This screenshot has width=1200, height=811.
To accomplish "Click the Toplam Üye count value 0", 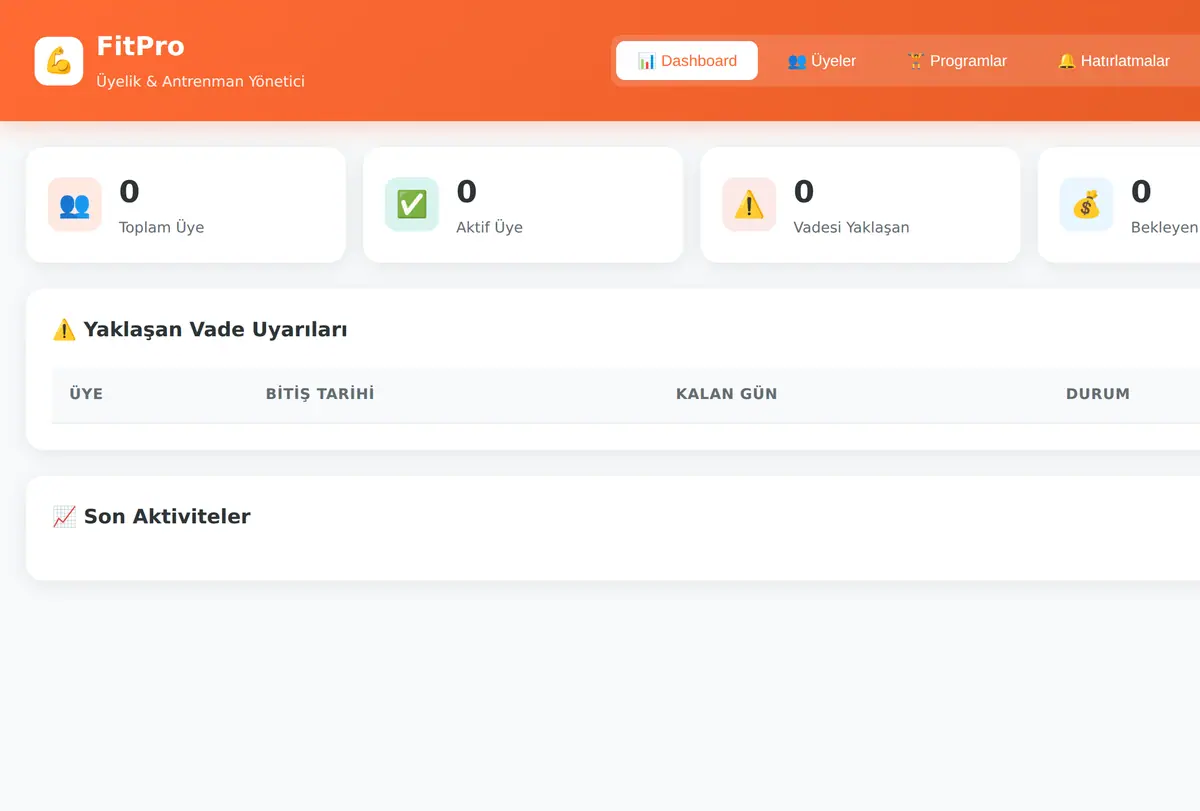I will point(129,191).
